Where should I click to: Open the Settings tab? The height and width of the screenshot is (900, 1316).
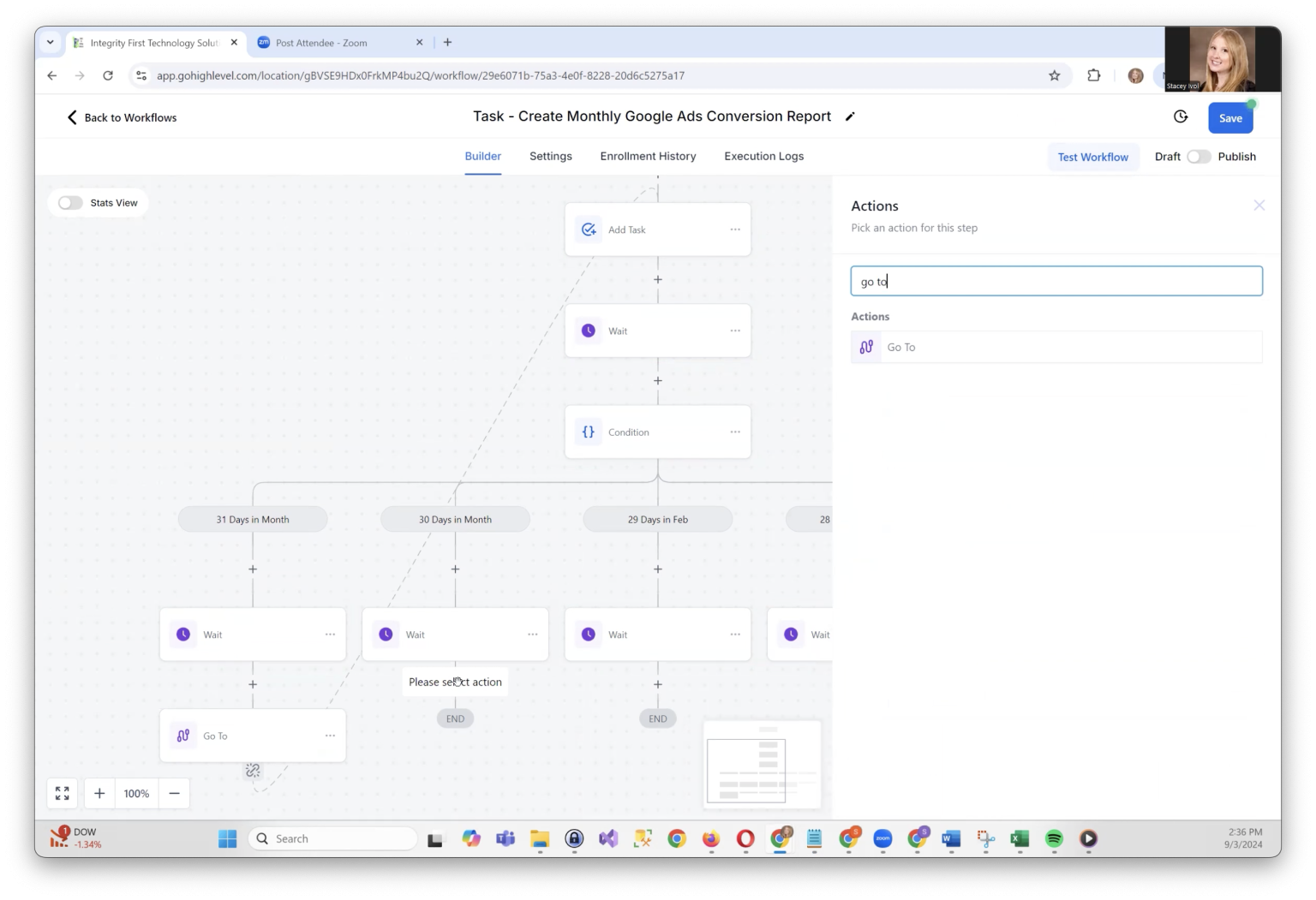[x=550, y=156]
